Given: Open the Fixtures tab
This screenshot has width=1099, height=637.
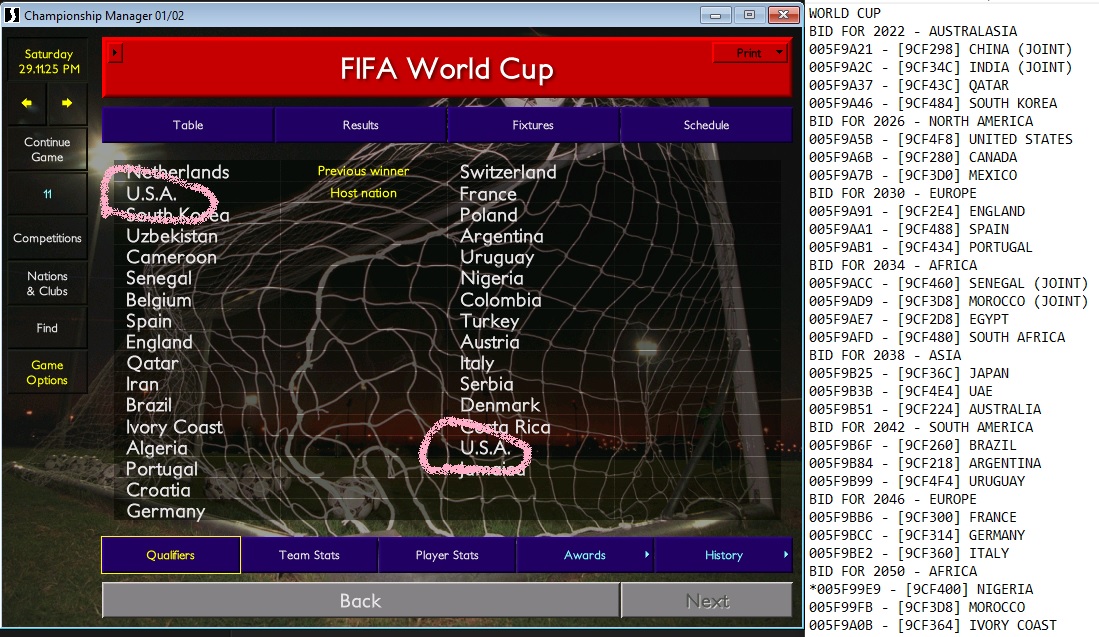Looking at the screenshot, I should pos(533,125).
